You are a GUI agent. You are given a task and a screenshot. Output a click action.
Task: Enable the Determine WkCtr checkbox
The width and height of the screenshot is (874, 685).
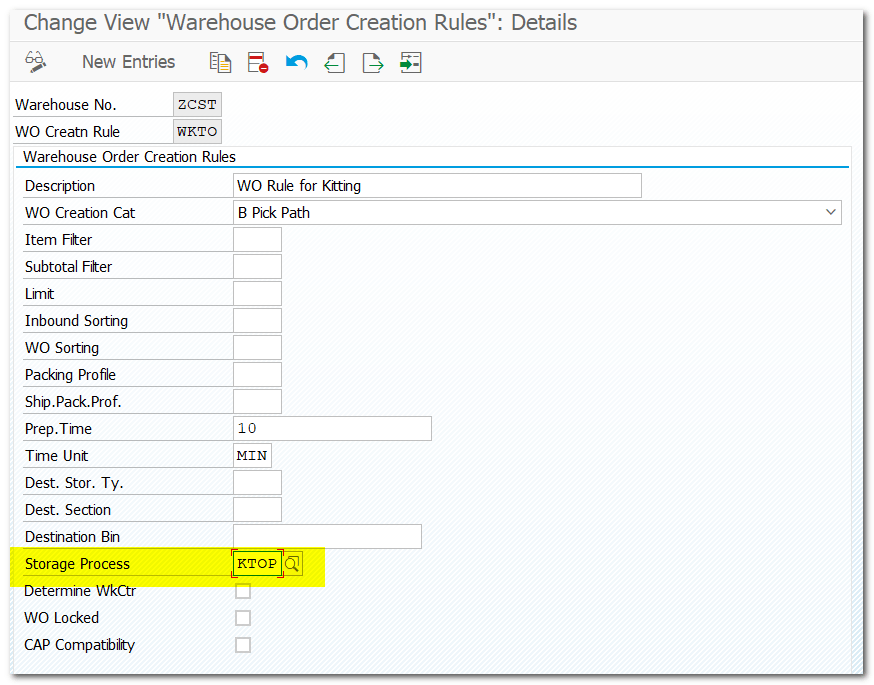[x=243, y=591]
